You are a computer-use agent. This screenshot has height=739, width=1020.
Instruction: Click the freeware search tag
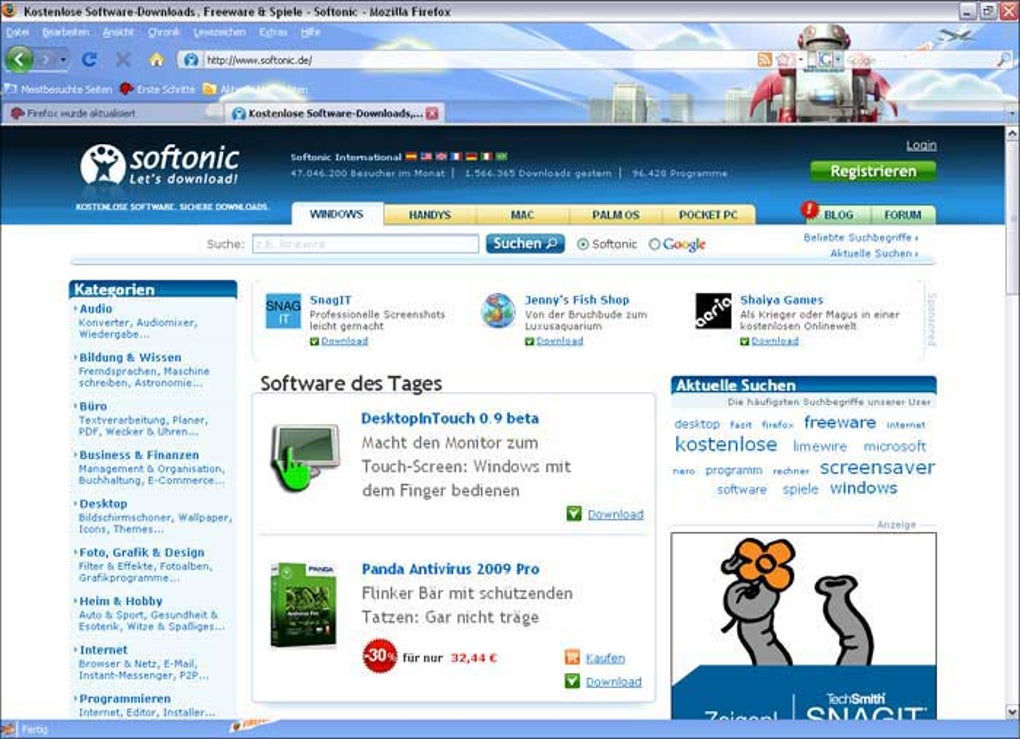840,422
